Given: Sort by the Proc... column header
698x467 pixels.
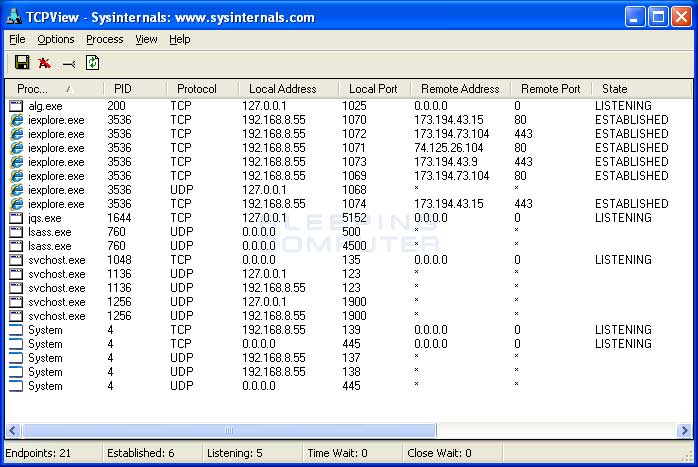Looking at the screenshot, I should [54, 89].
